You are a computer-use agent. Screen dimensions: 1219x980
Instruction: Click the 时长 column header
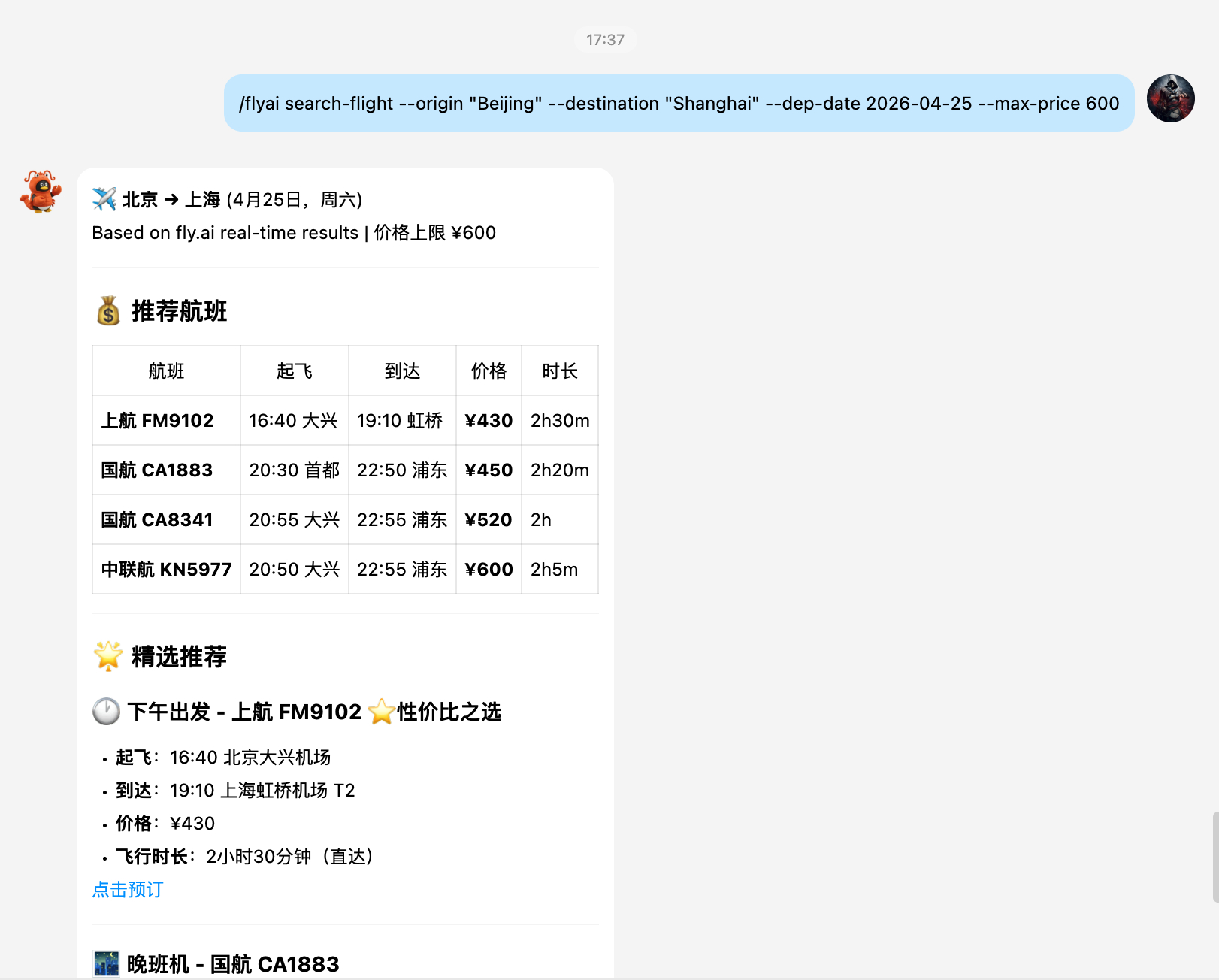(560, 371)
